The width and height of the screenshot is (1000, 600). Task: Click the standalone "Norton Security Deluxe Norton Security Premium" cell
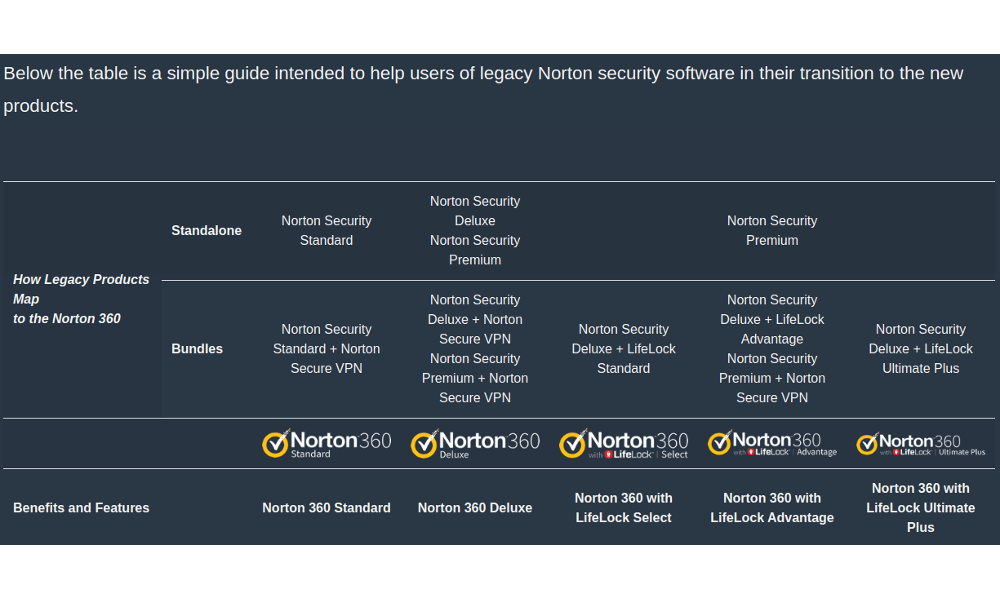475,230
